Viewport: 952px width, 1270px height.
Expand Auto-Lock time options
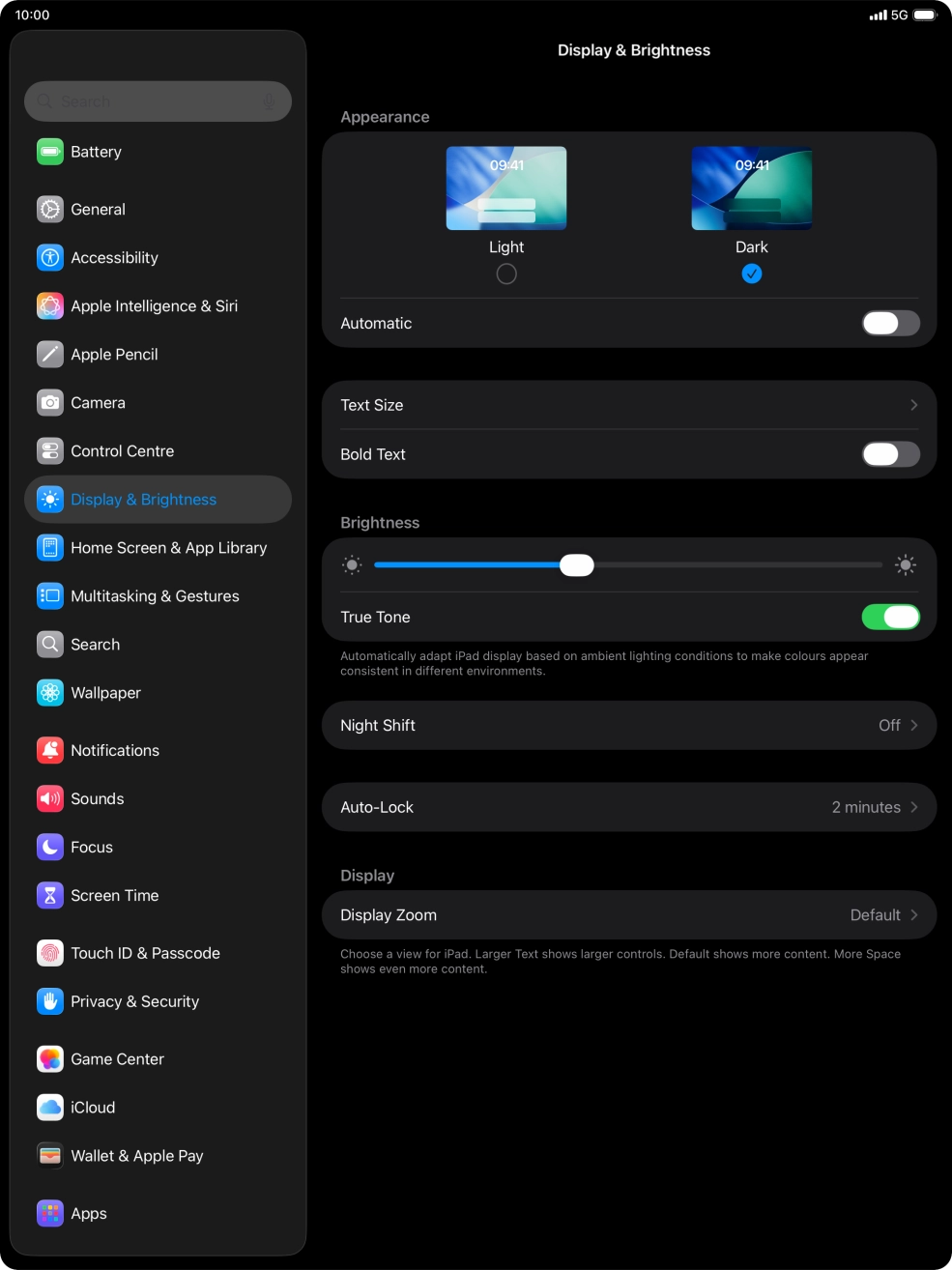[628, 807]
